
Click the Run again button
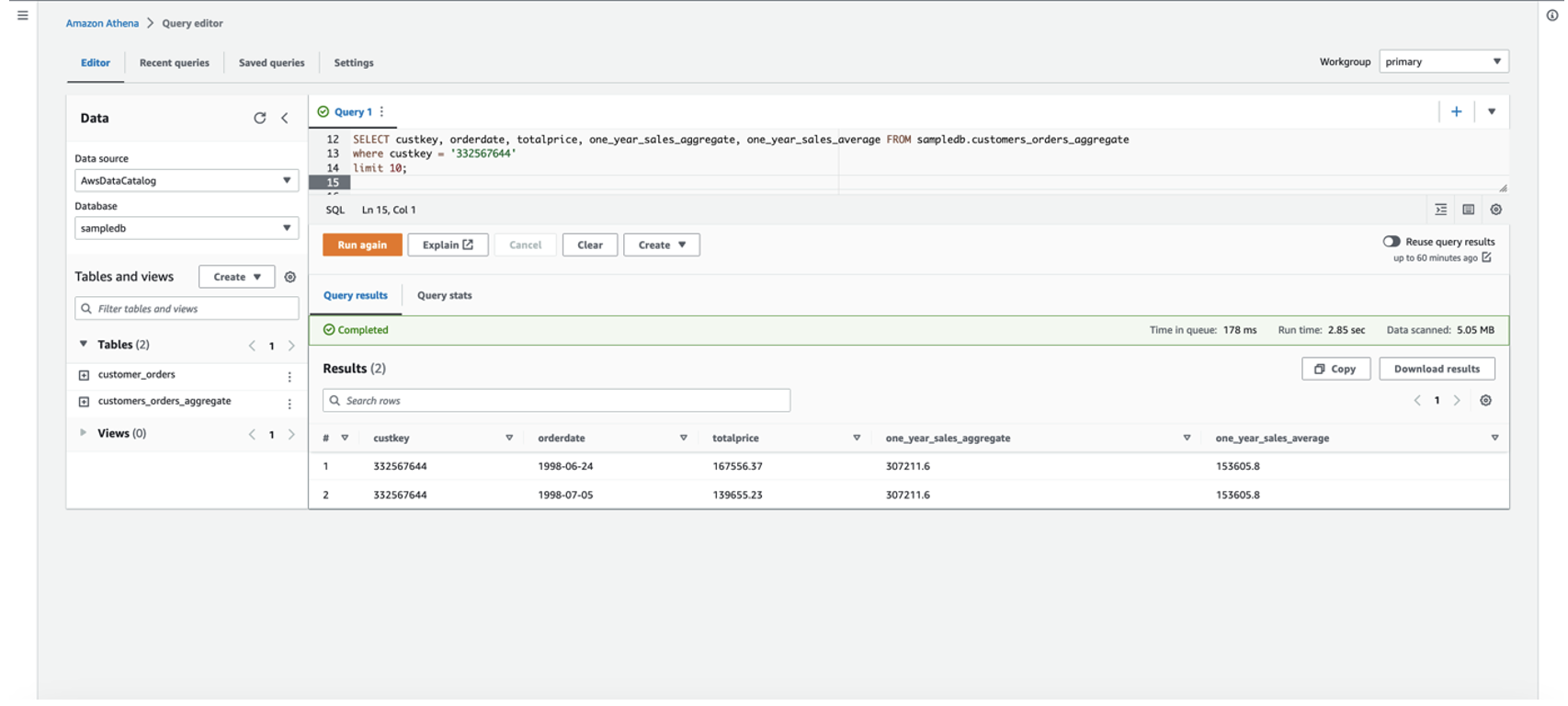(x=362, y=245)
